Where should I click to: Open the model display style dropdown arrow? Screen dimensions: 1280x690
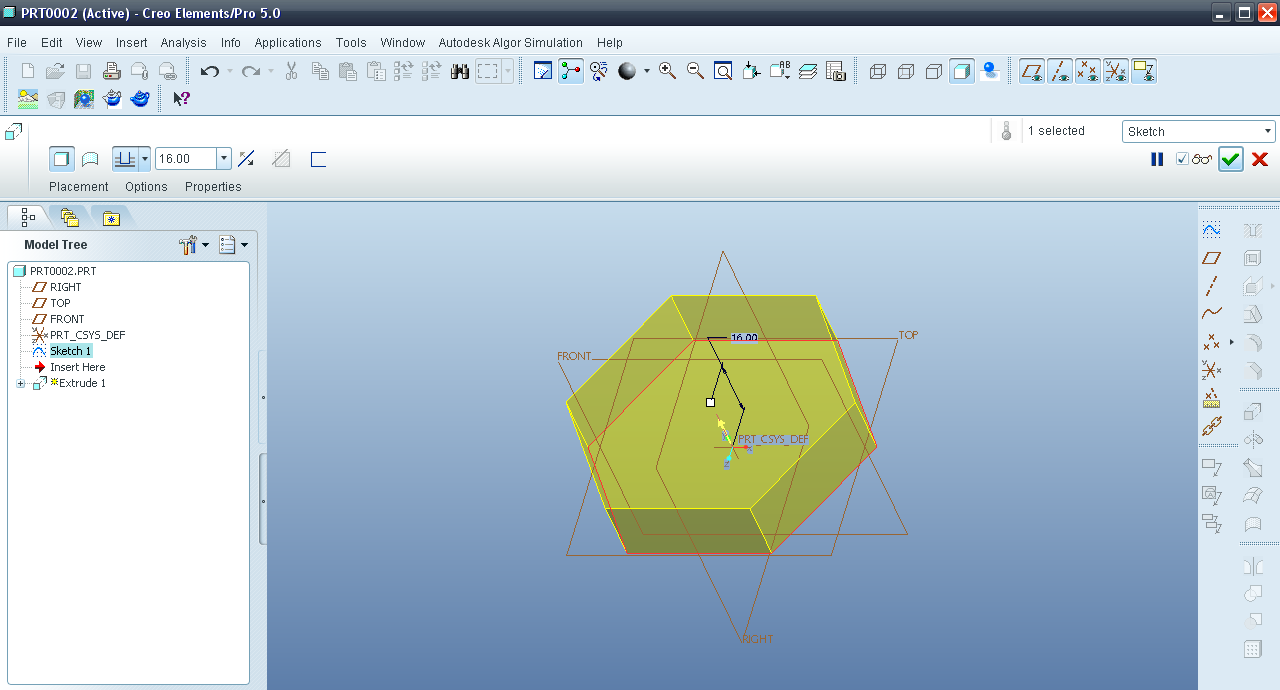(x=646, y=71)
